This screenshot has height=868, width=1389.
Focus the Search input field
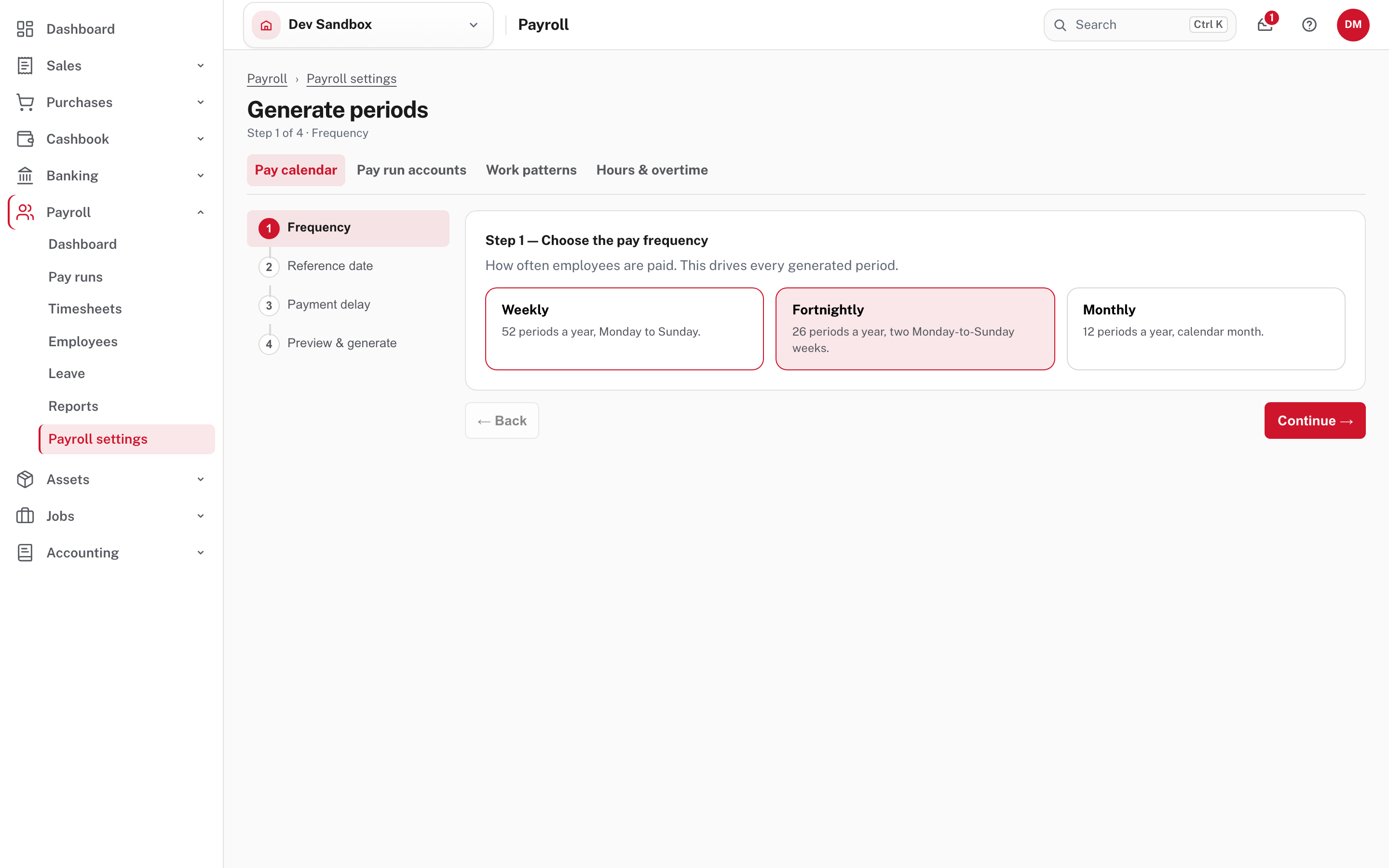tap(1139, 25)
